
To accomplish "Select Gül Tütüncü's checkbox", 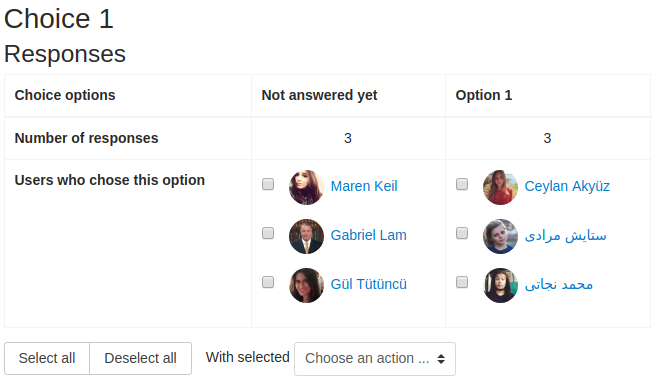I will tap(268, 282).
